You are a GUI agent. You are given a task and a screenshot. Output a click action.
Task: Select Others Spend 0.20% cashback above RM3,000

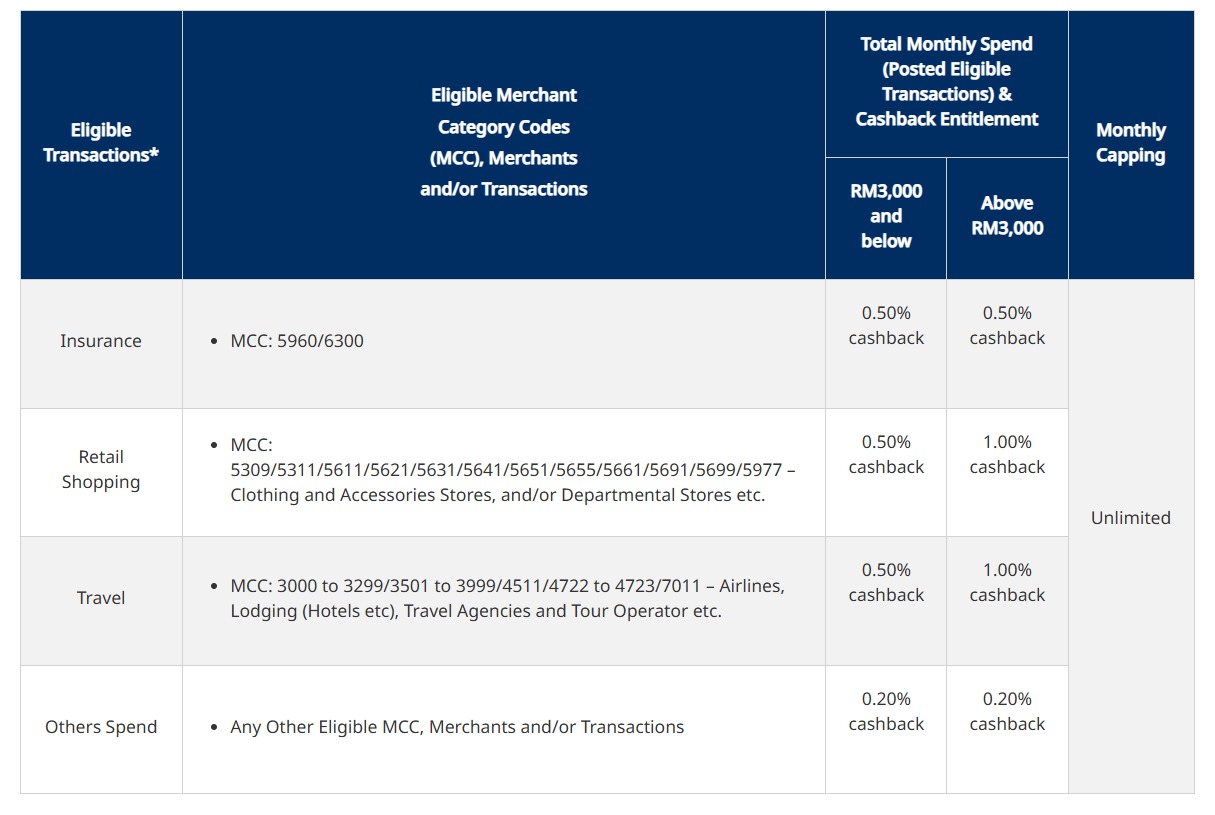click(1007, 711)
